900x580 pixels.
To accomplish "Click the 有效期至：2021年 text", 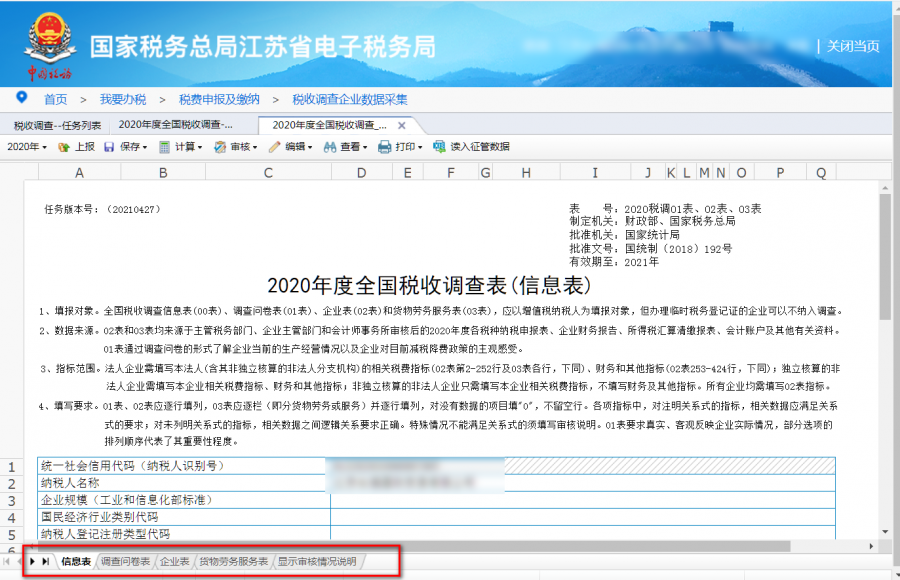I will click(614, 262).
